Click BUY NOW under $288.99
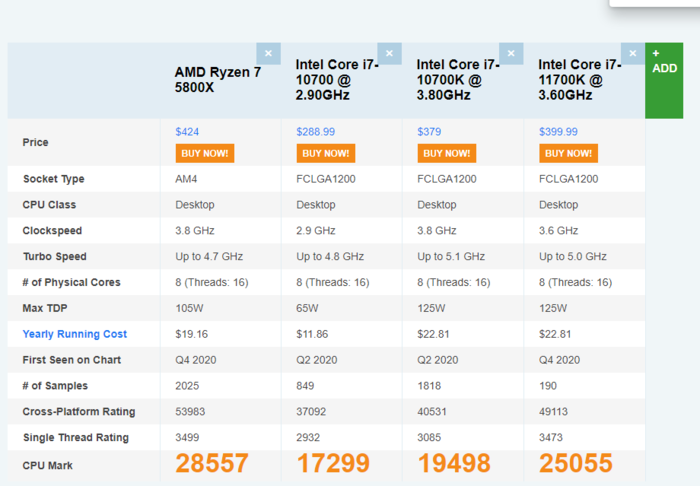The width and height of the screenshot is (700, 486). point(326,153)
